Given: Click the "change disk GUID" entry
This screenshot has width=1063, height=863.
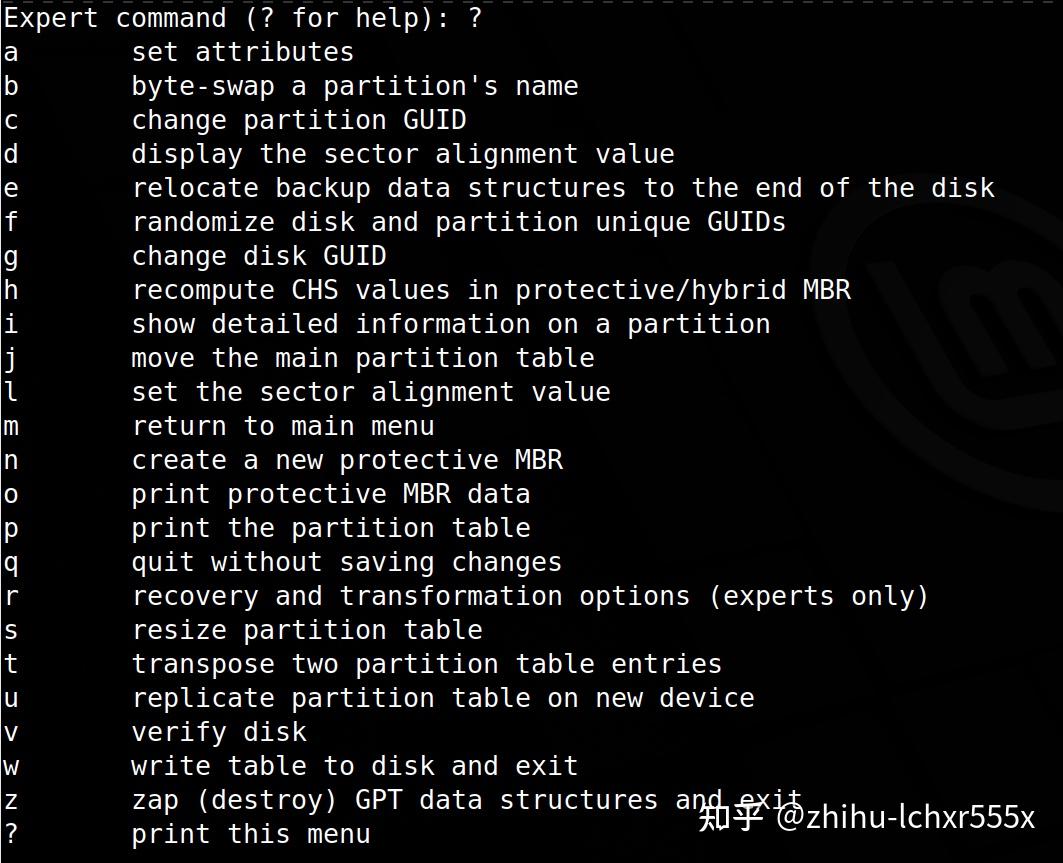Looking at the screenshot, I should 258,256.
